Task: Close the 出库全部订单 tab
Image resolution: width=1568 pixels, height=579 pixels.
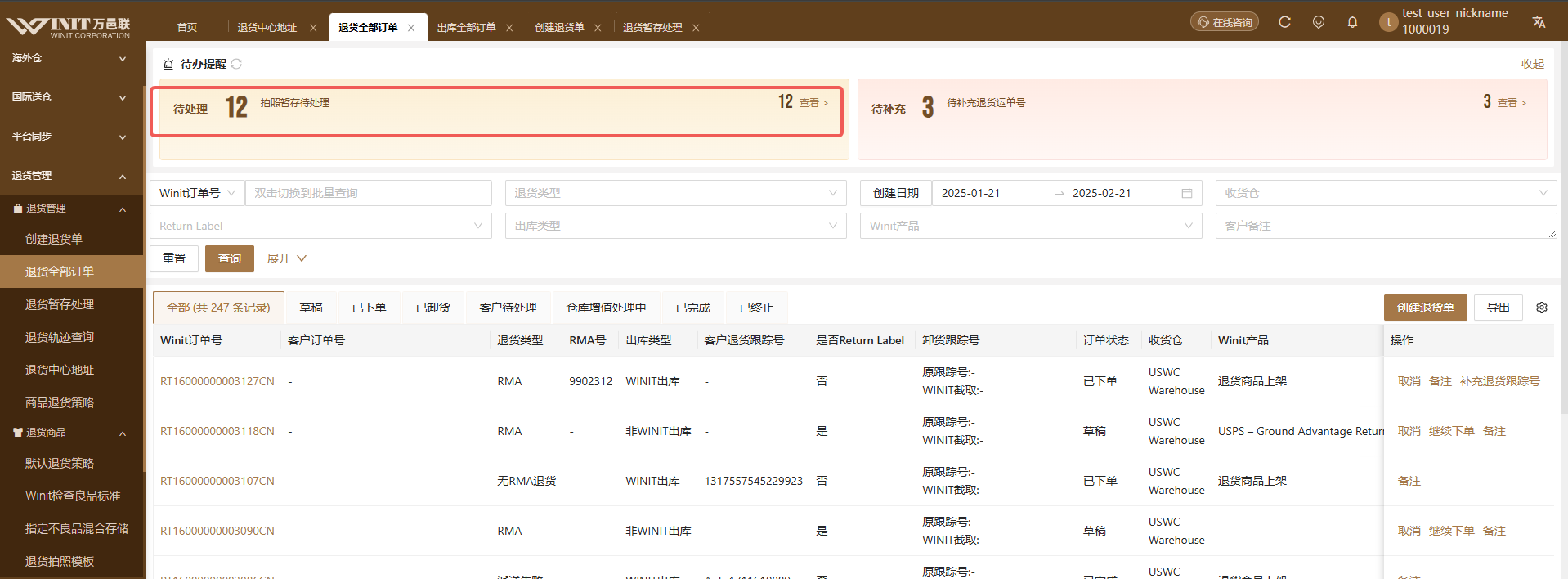Action: (509, 28)
